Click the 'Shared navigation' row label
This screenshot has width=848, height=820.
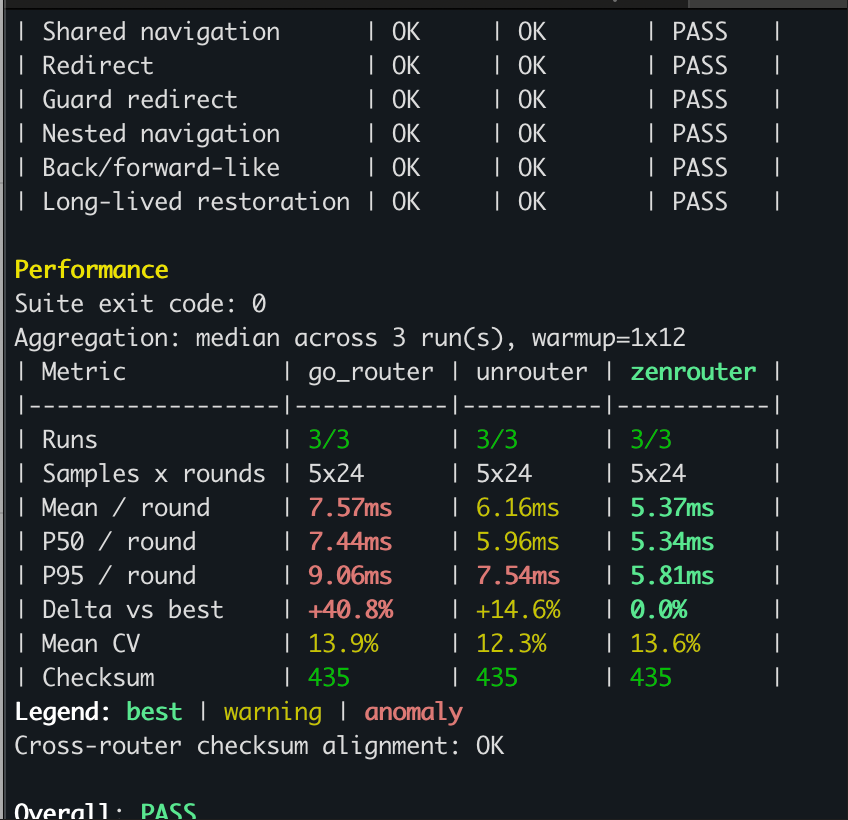161,32
